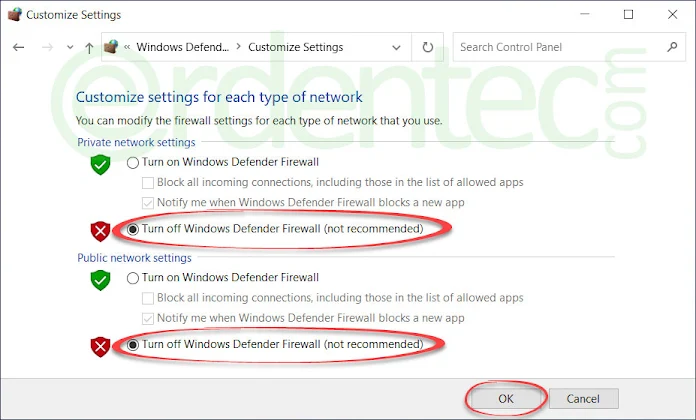
Task: Click the Control Panel icon in address bar
Action: coord(111,47)
